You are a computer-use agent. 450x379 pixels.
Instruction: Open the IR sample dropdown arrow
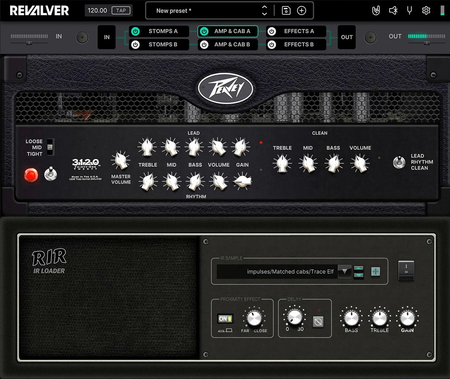344,271
